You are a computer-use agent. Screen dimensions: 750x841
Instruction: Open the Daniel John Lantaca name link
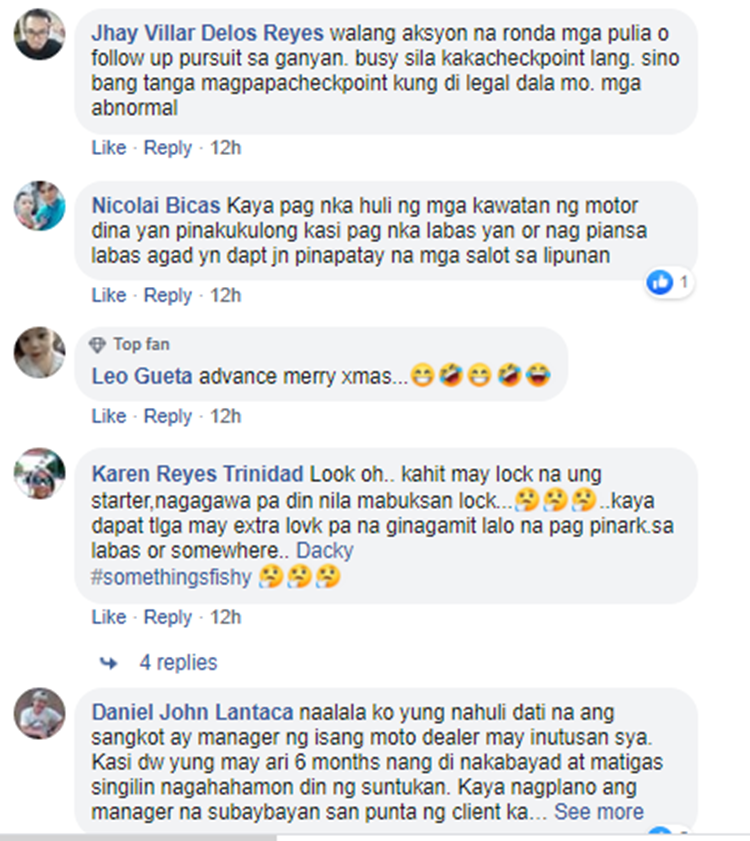(x=192, y=713)
